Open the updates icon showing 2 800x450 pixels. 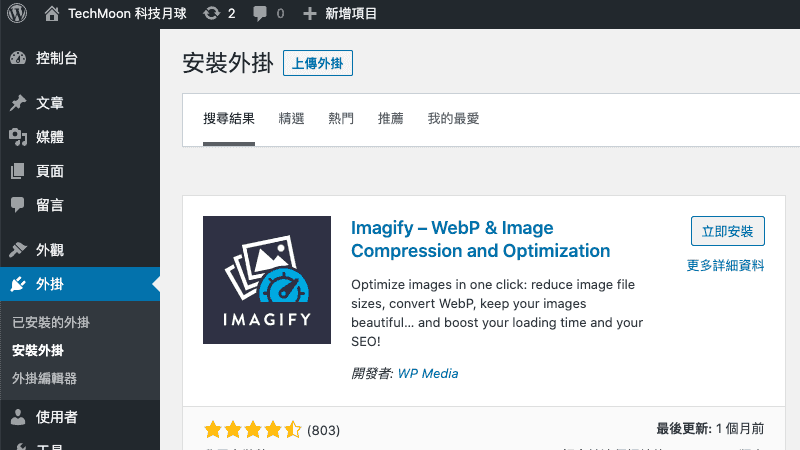[x=211, y=13]
